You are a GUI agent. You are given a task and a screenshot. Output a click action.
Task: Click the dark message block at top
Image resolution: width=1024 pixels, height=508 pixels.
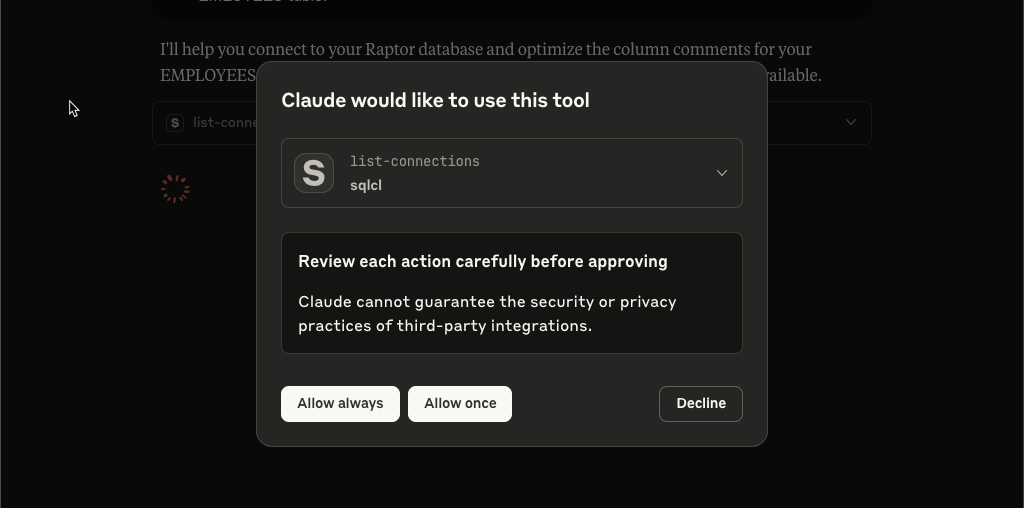[511, 9]
